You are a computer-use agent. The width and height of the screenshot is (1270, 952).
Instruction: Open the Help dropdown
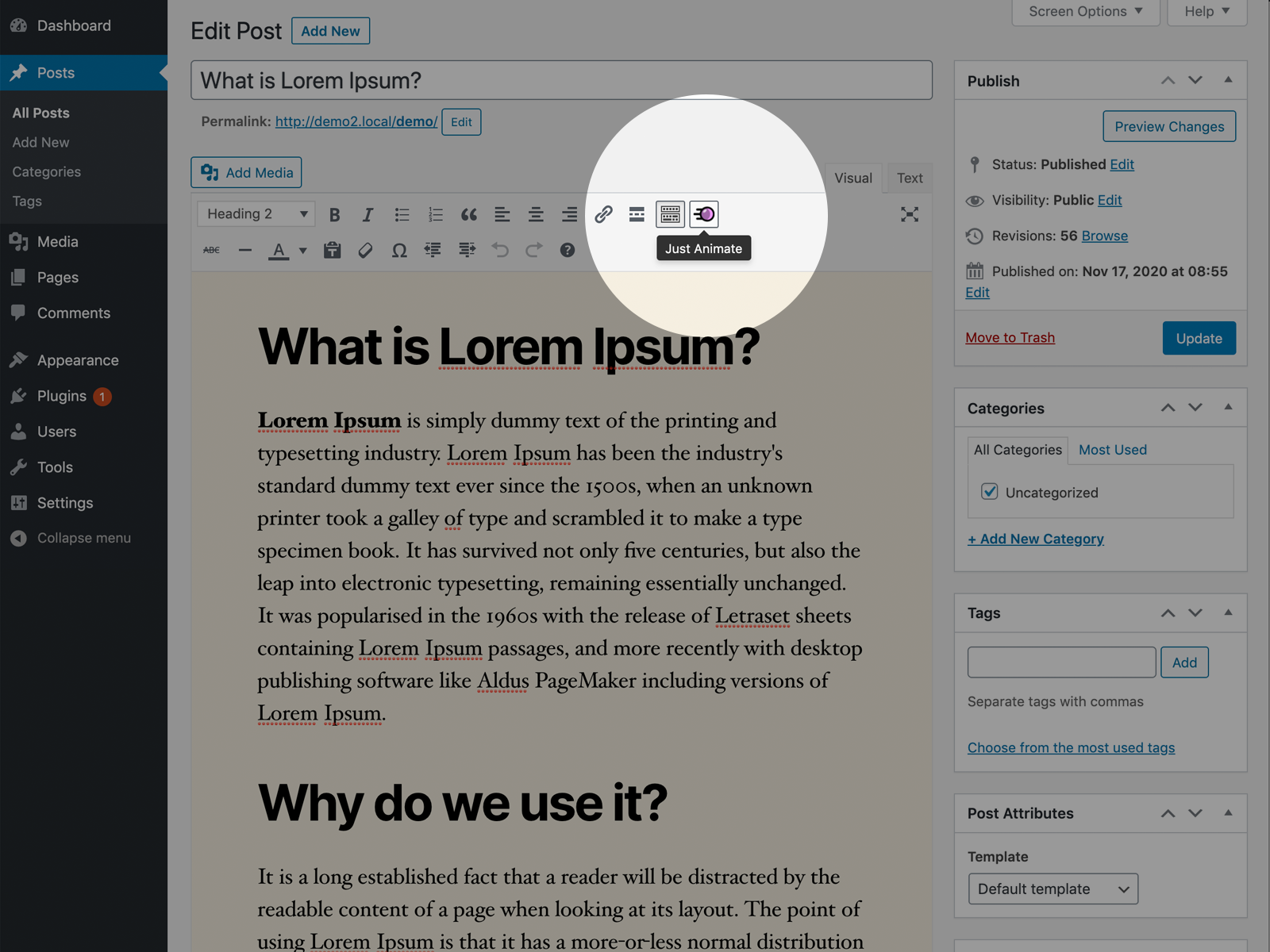(x=1207, y=11)
